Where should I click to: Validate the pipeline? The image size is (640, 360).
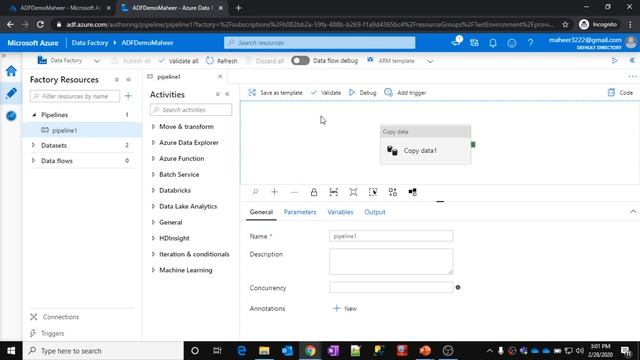pyautogui.click(x=326, y=93)
